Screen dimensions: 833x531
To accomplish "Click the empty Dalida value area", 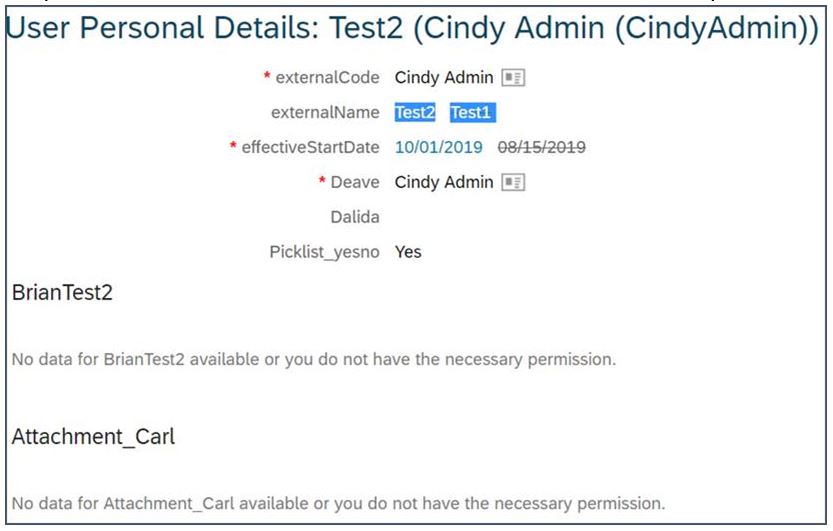I will (478, 217).
